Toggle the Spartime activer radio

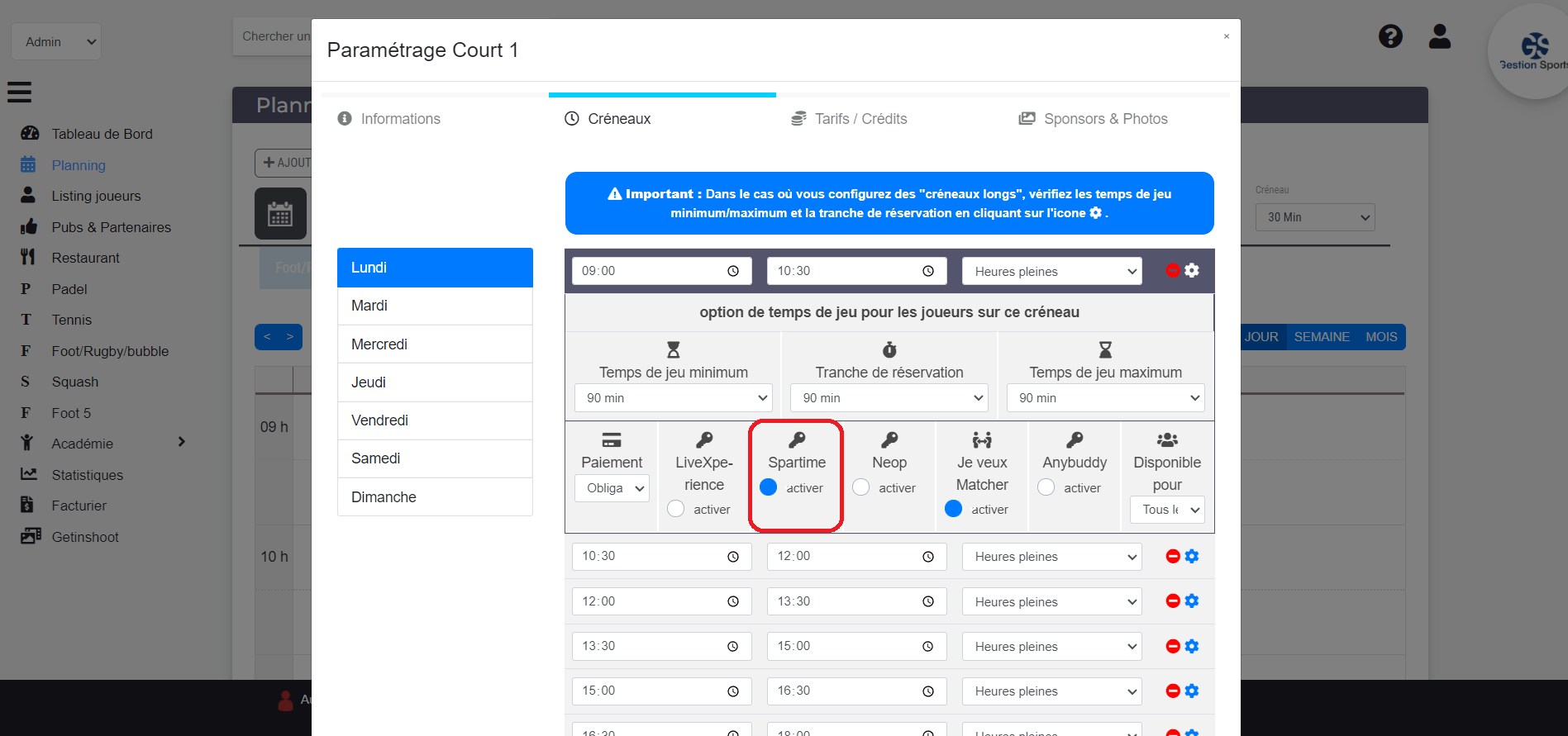click(x=768, y=487)
